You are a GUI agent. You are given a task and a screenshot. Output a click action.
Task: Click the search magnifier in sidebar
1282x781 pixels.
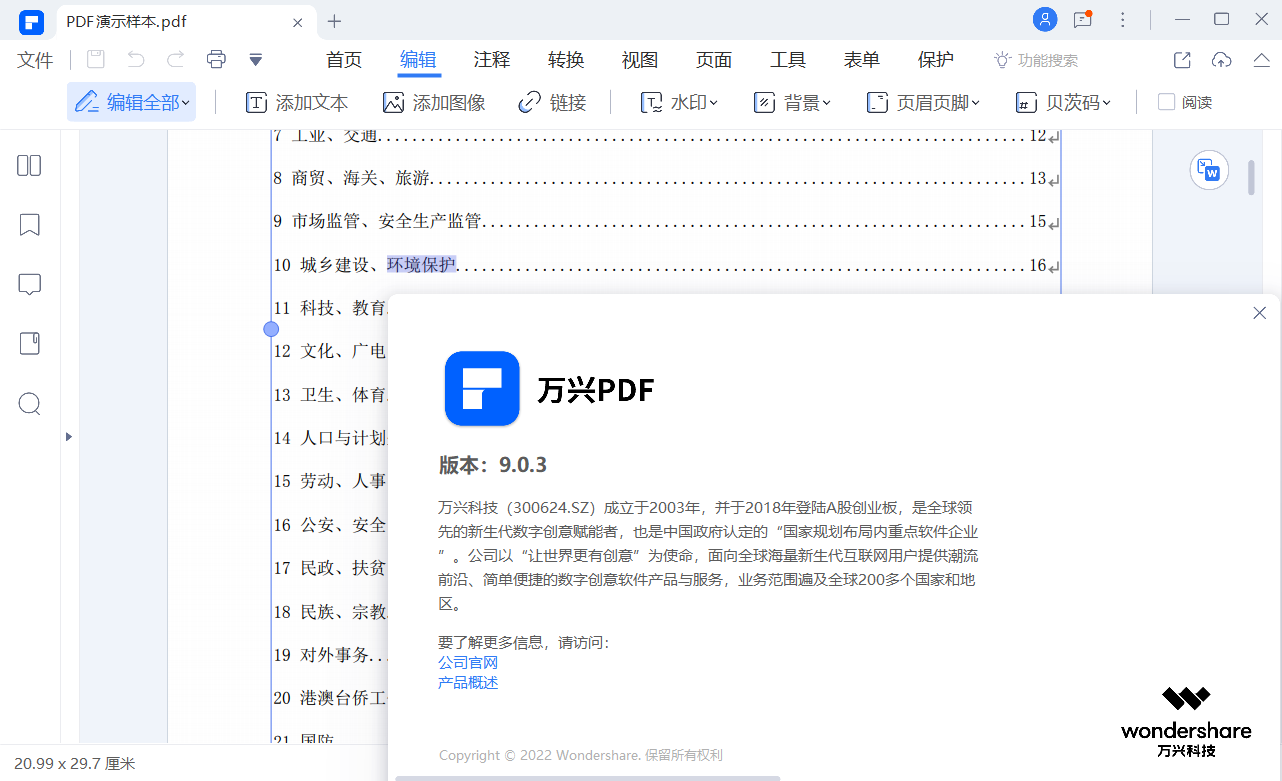(x=29, y=404)
